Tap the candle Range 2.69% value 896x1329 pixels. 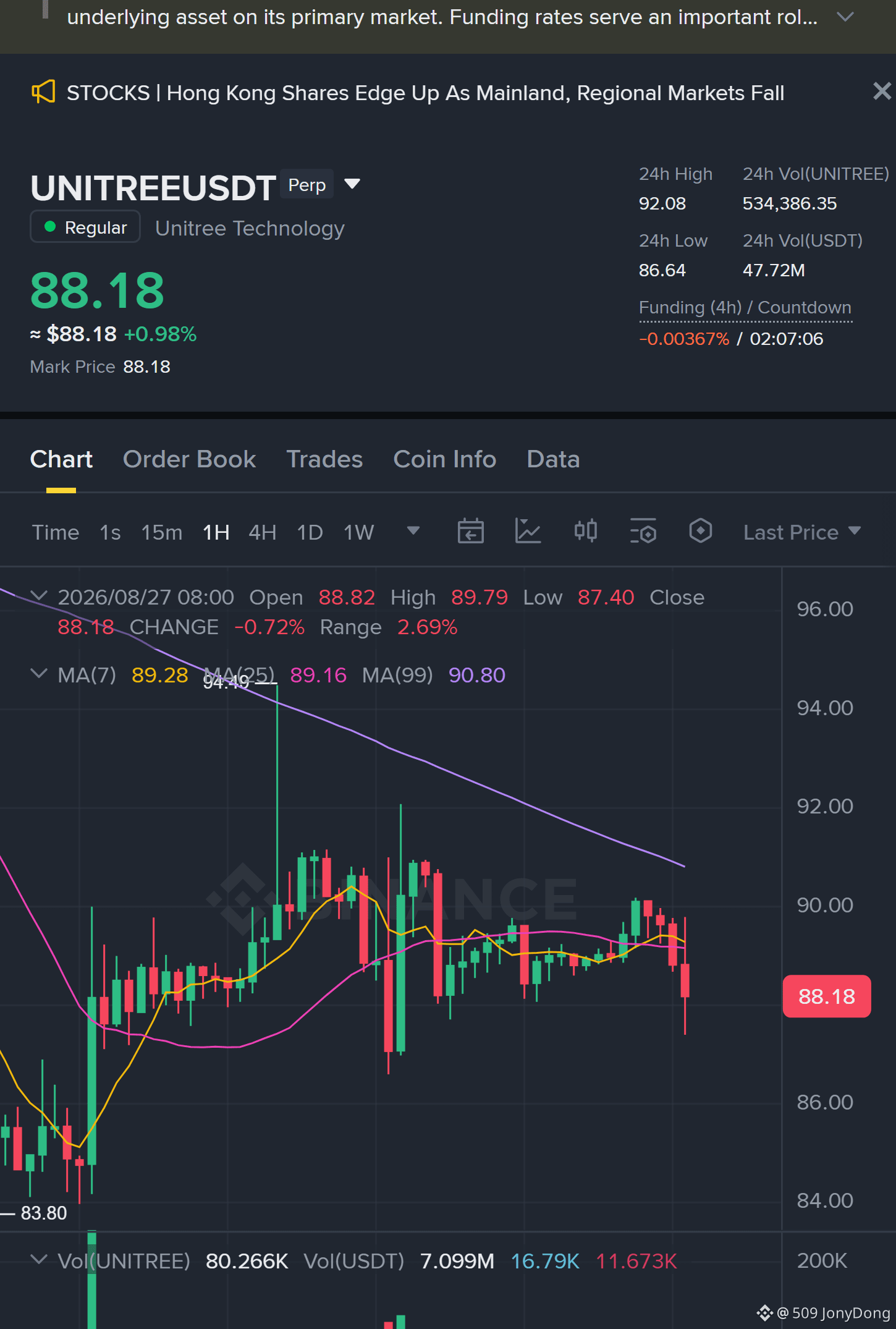pos(427,627)
